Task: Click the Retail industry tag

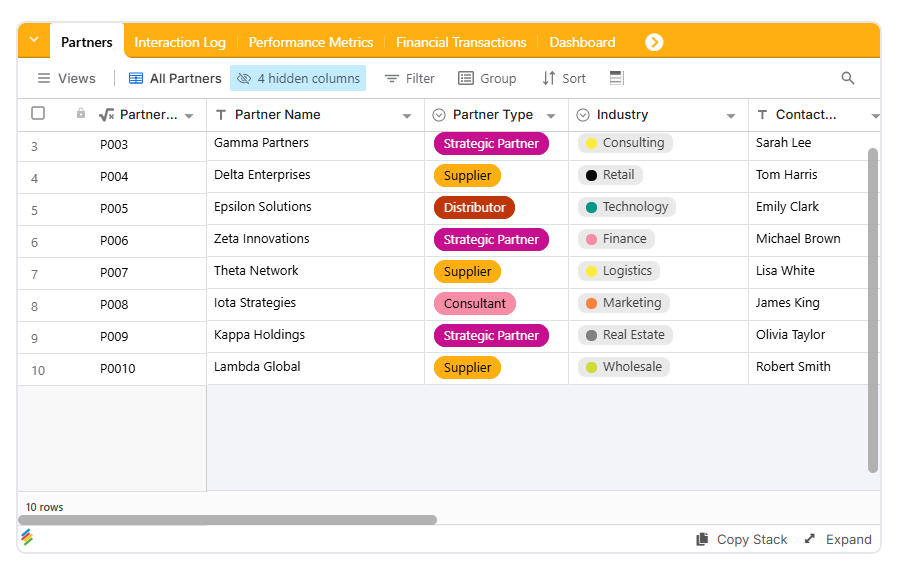Action: coord(610,175)
